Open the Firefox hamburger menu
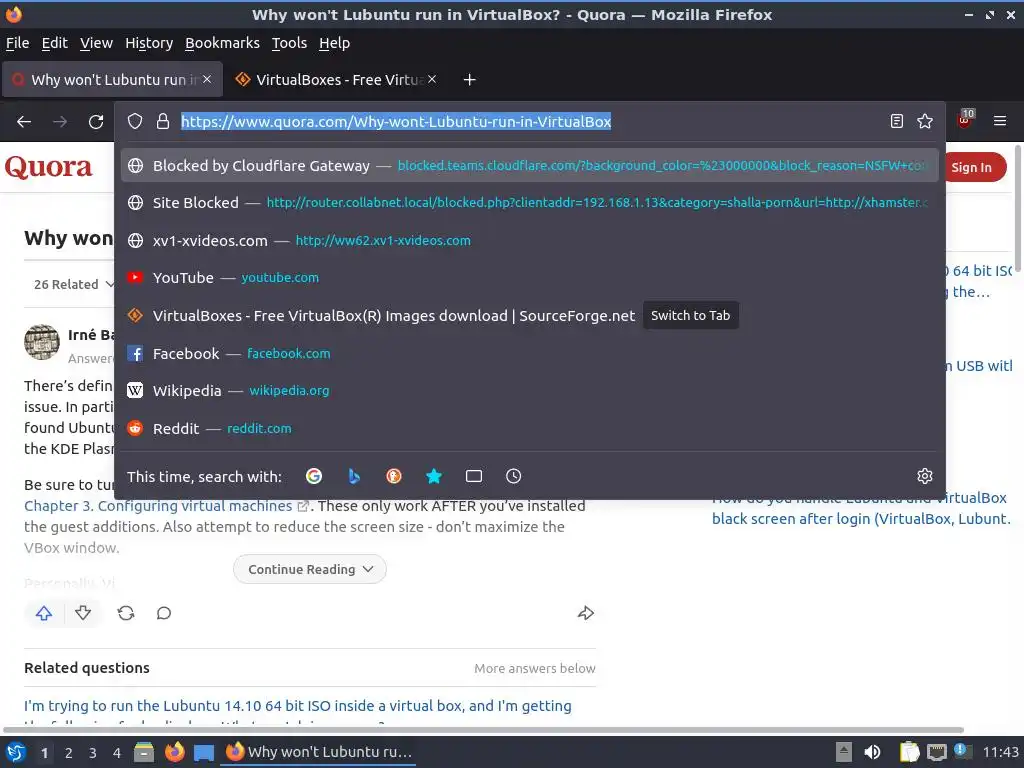Viewport: 1024px width, 768px height. click(1000, 121)
